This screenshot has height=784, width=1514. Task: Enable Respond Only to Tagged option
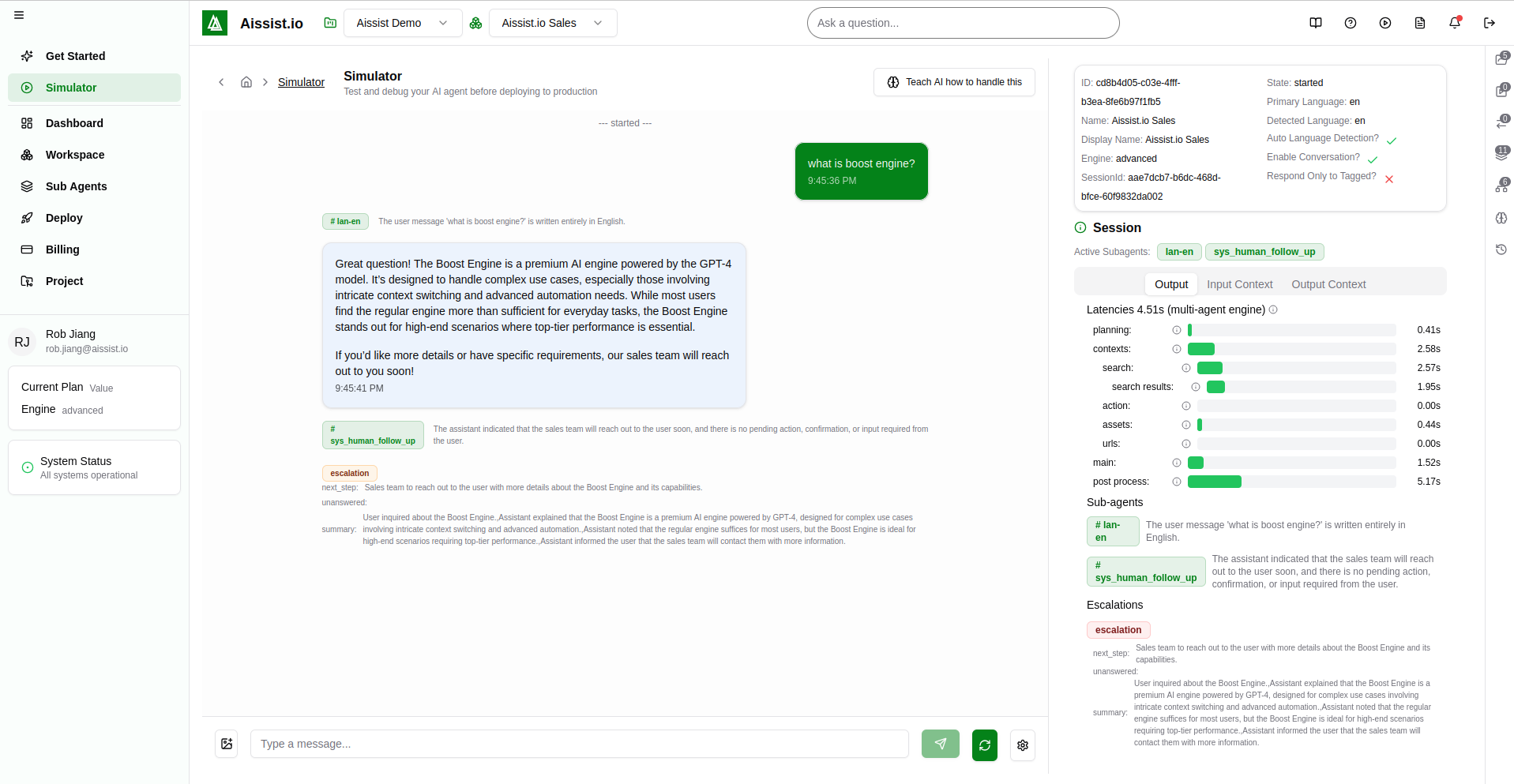1390,178
